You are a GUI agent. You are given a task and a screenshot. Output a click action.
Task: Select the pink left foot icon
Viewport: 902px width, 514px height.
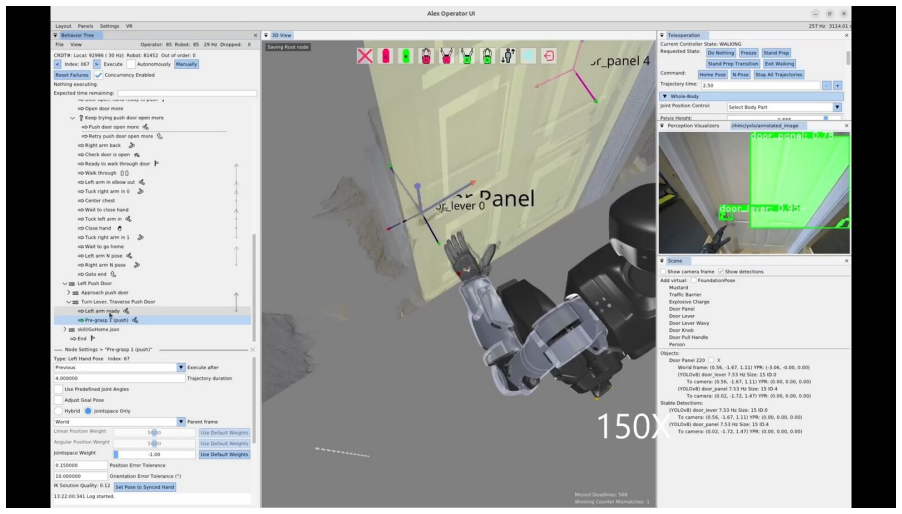coord(385,56)
